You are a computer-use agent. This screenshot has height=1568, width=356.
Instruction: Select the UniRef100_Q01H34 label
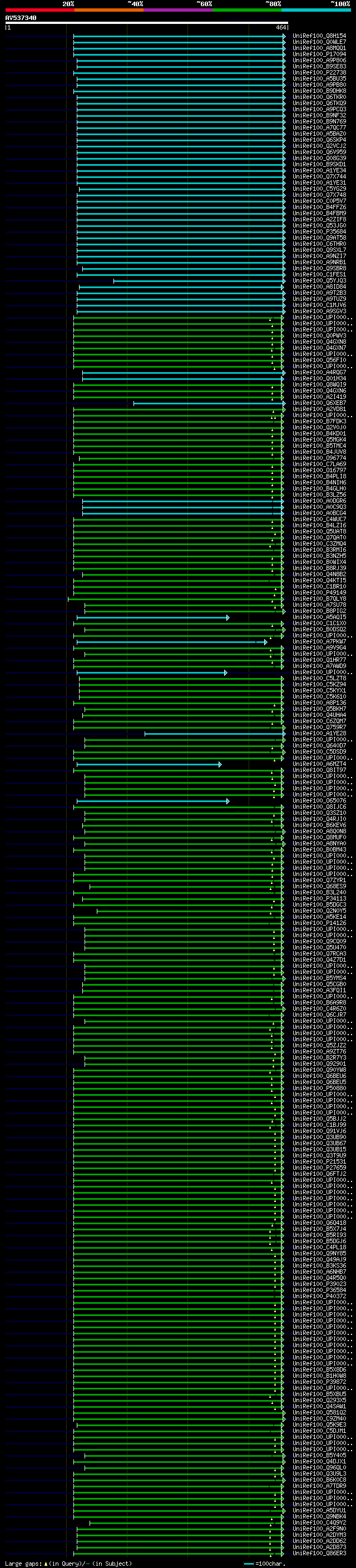tap(319, 379)
